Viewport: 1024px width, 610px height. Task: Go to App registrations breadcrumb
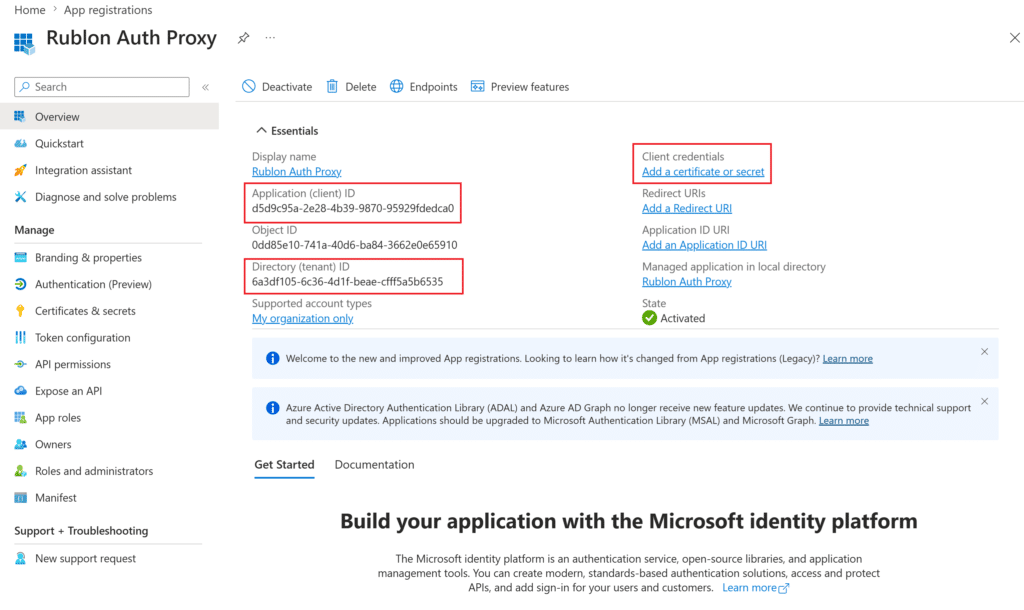click(x=108, y=10)
